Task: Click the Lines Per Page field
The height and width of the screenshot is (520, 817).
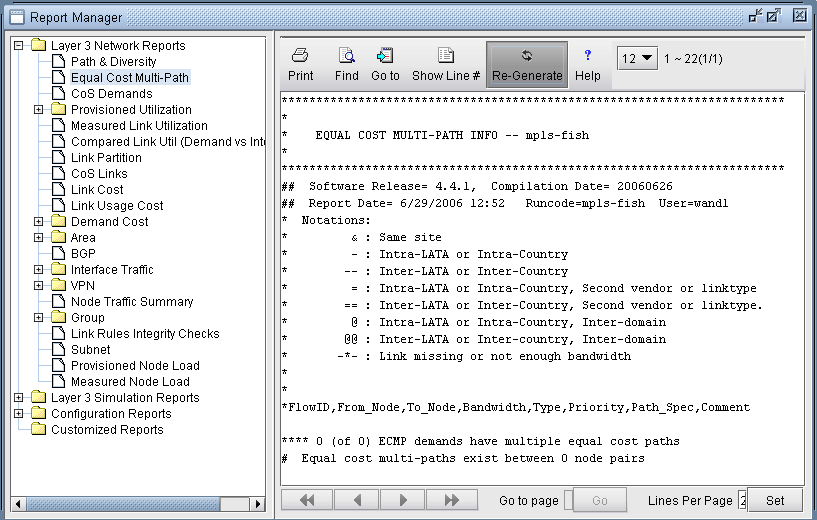Action: point(742,500)
